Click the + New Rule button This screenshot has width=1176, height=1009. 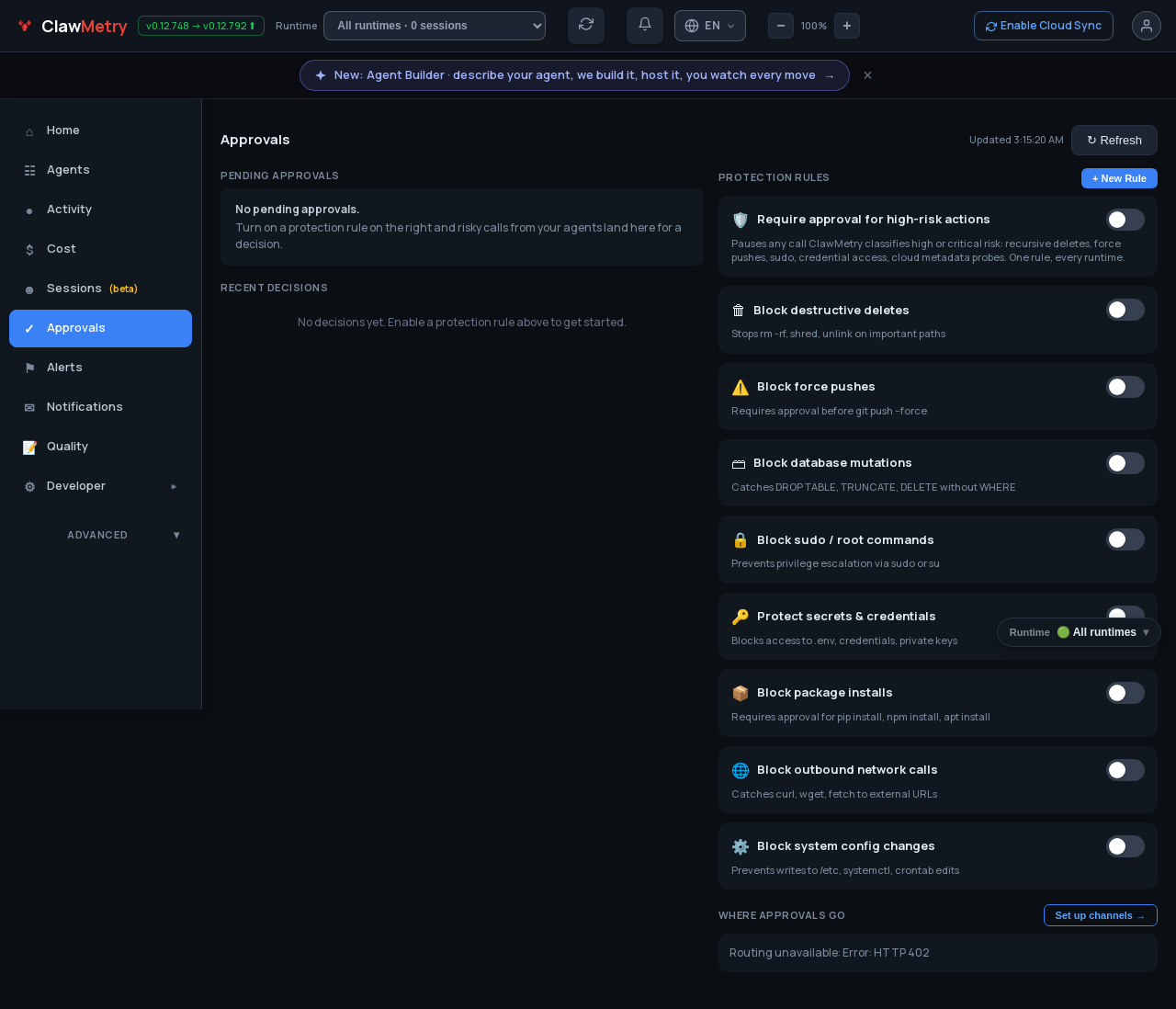coord(1119,178)
